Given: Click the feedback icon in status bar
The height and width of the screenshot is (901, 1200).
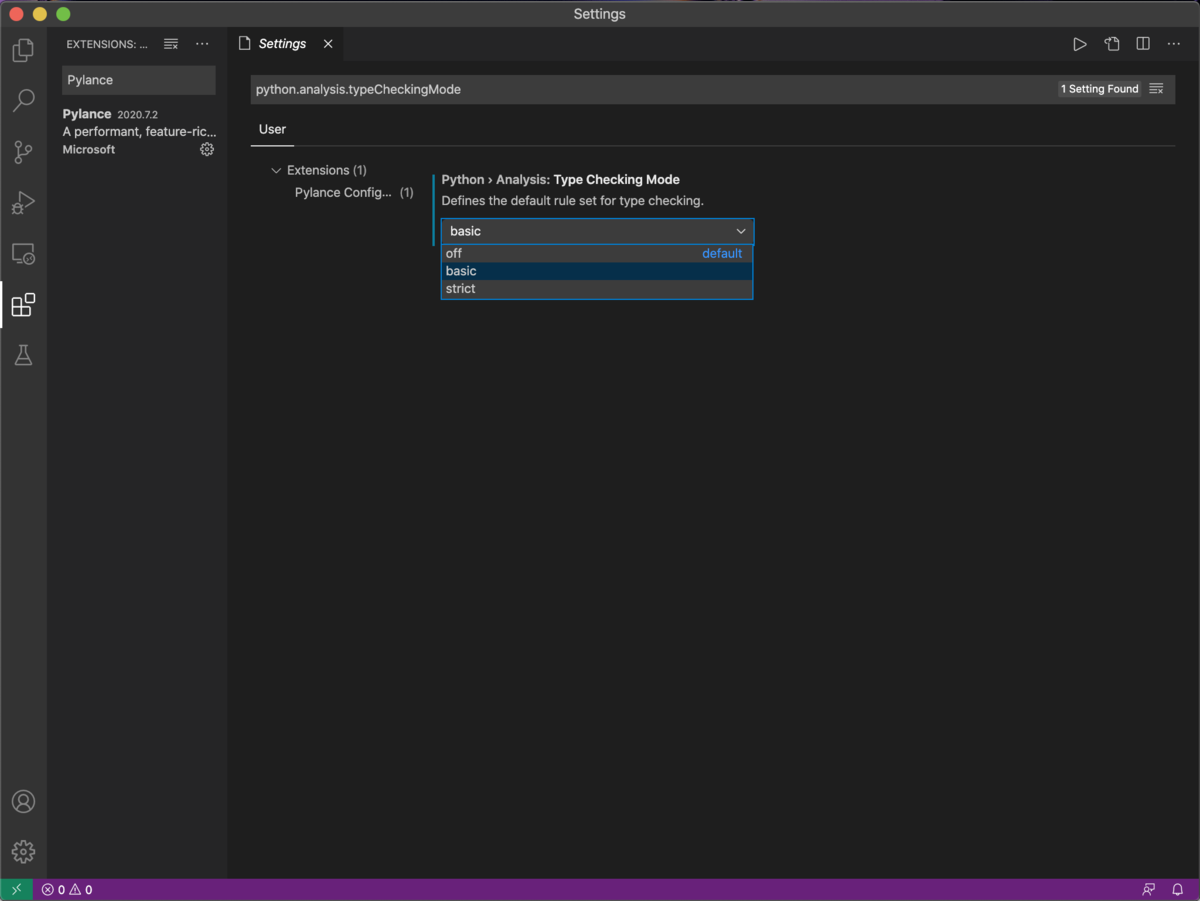Looking at the screenshot, I should (x=1149, y=890).
